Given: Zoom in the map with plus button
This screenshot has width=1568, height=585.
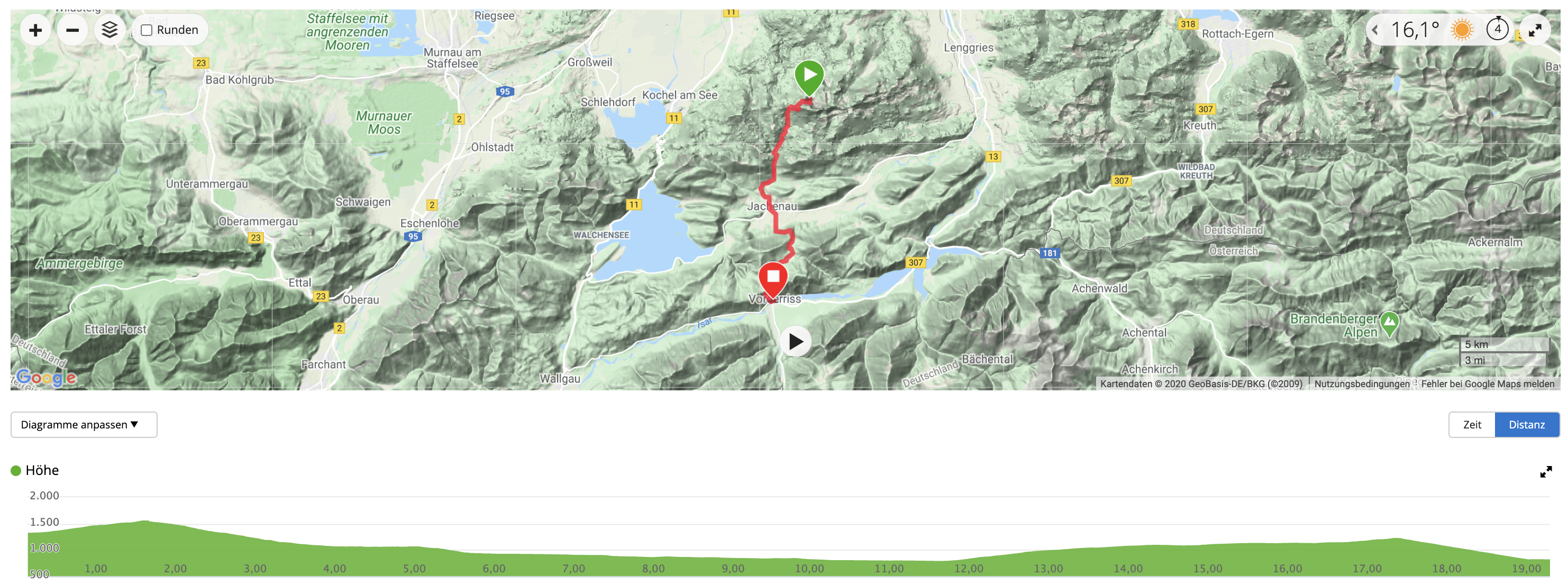Looking at the screenshot, I should click(x=36, y=30).
